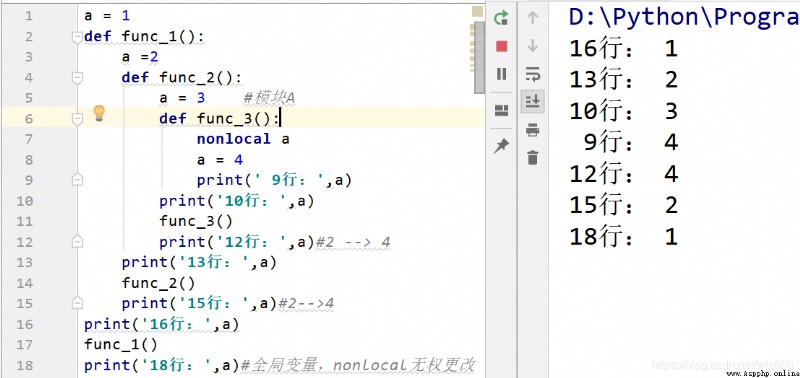Click line number 7 in the gutter
The image size is (800, 378).
[x=28, y=139]
